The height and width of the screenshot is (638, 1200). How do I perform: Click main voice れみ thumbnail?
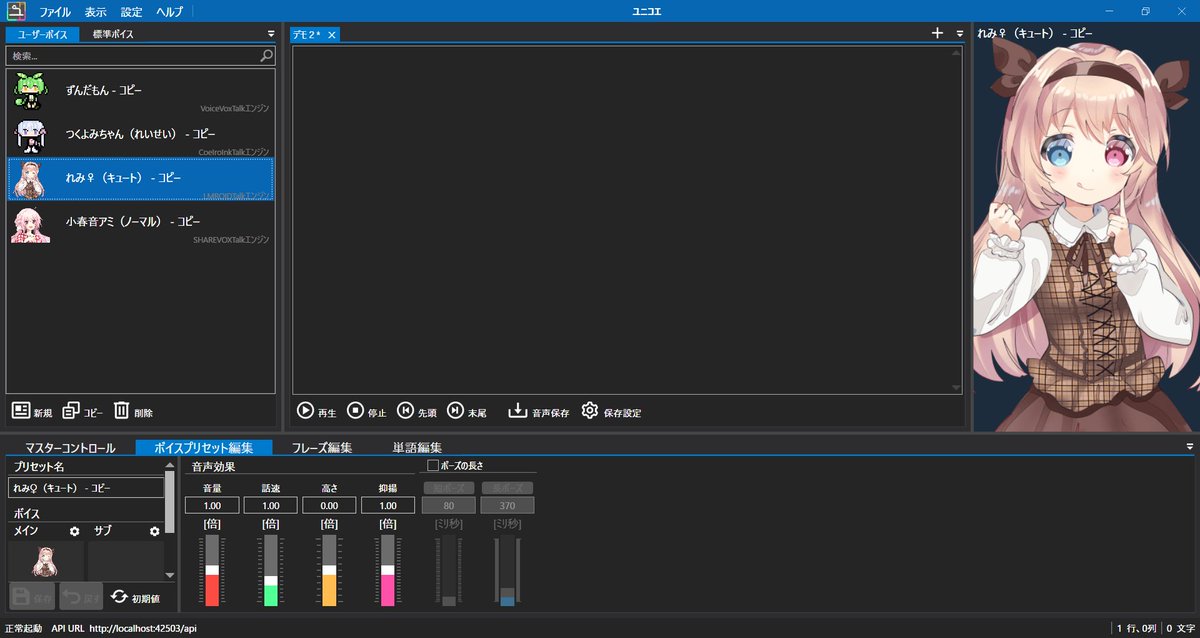coord(46,560)
